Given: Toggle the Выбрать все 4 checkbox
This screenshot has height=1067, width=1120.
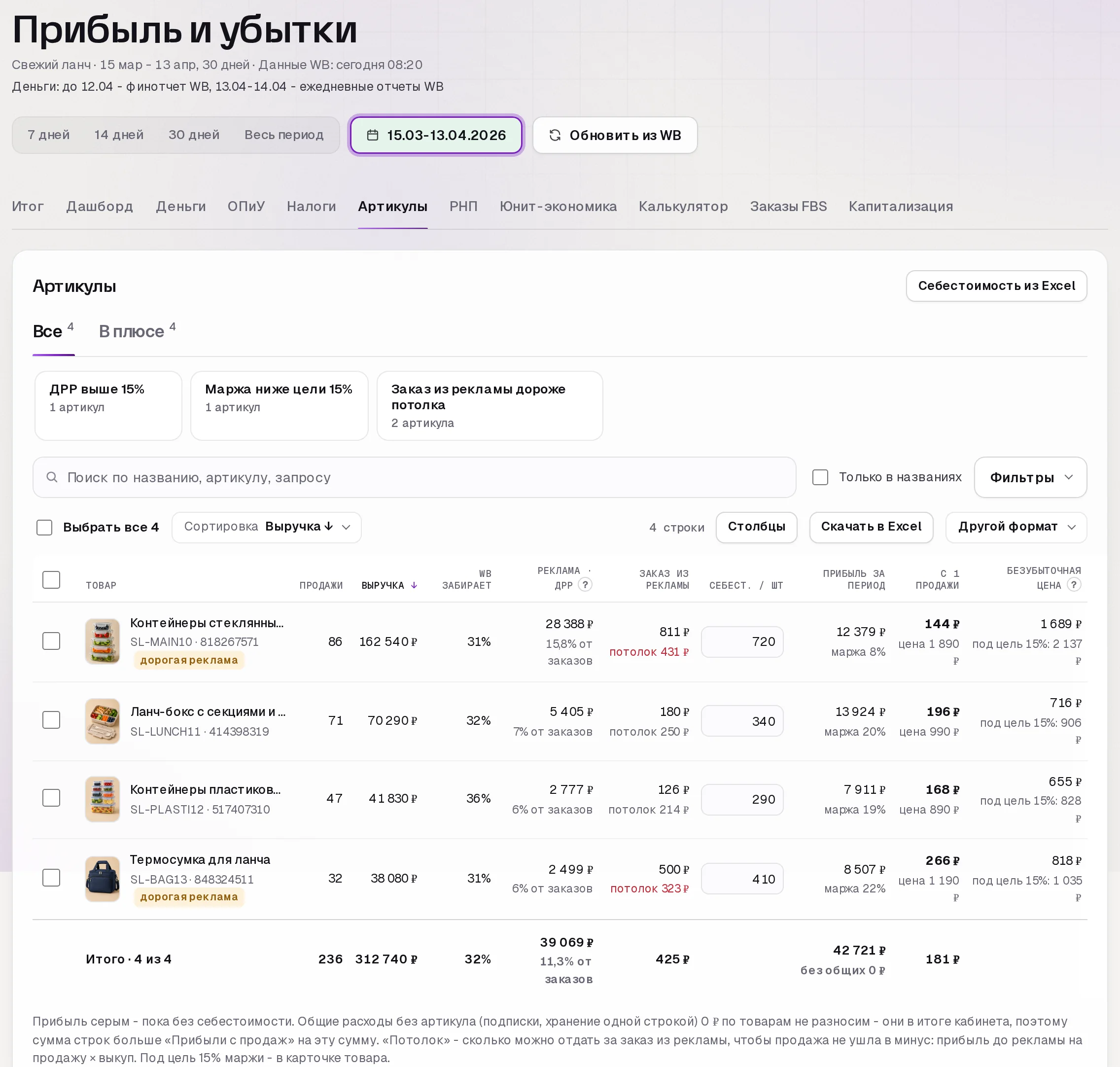Looking at the screenshot, I should point(44,527).
